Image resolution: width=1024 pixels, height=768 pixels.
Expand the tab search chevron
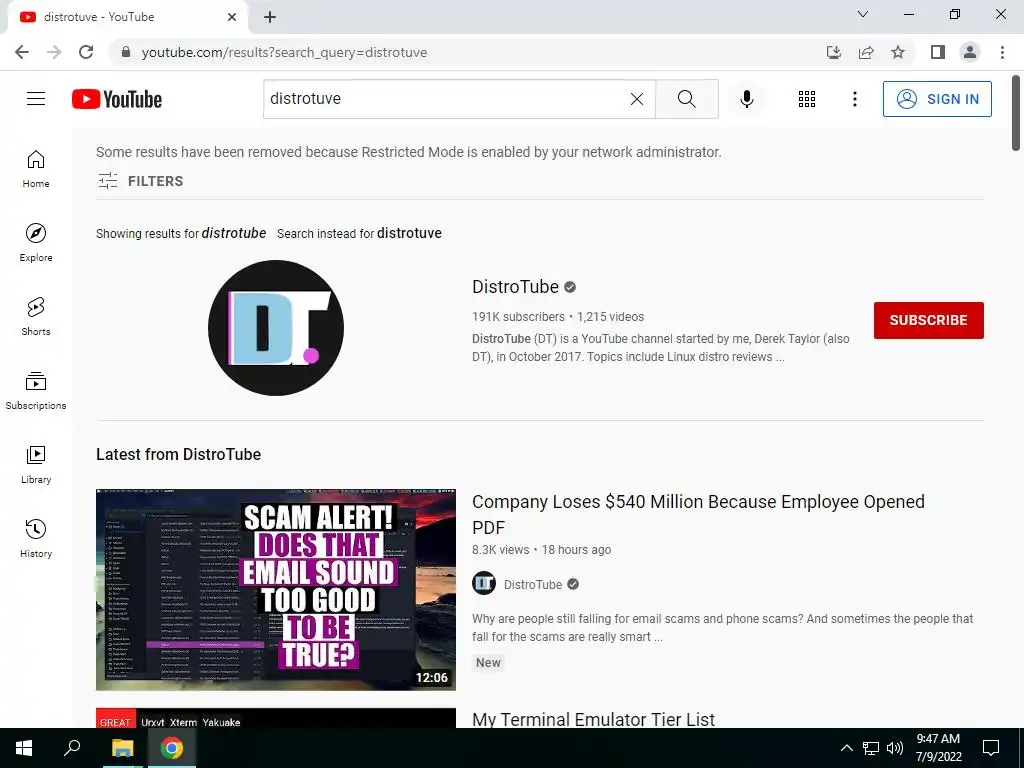pyautogui.click(x=863, y=14)
